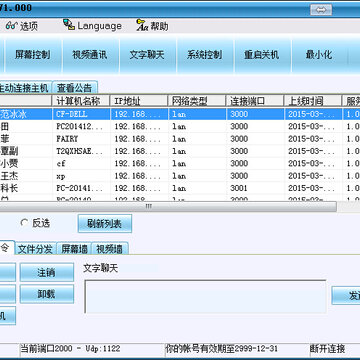Click computer name PC-20141...

coord(80,188)
